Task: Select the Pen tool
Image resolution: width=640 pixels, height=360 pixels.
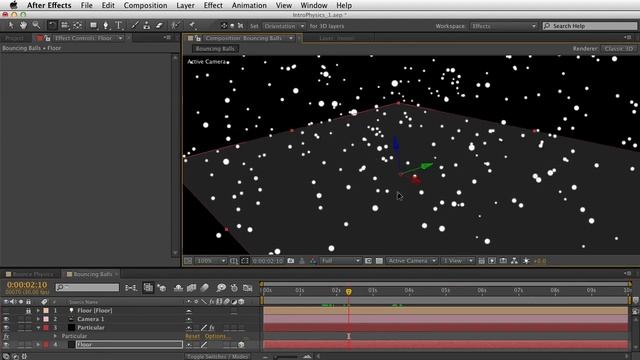Action: tap(106, 25)
